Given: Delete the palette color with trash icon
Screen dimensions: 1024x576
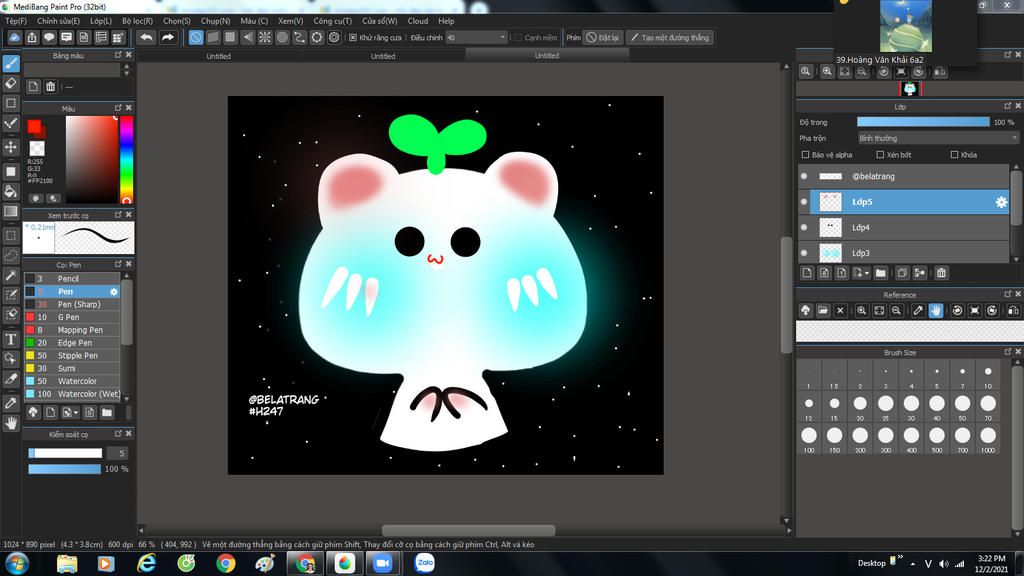Looking at the screenshot, I should [x=50, y=87].
